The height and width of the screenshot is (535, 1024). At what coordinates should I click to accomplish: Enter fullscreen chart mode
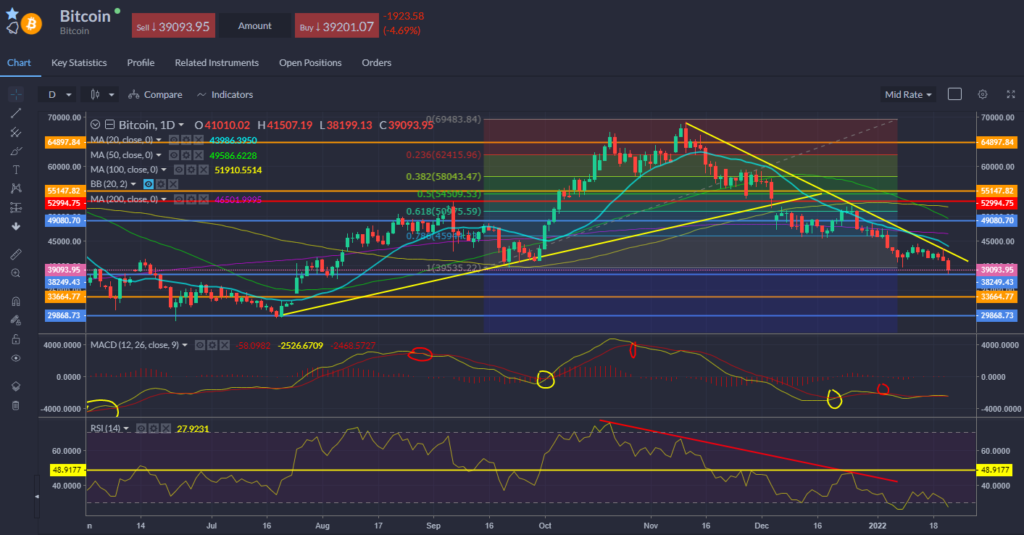click(1007, 94)
